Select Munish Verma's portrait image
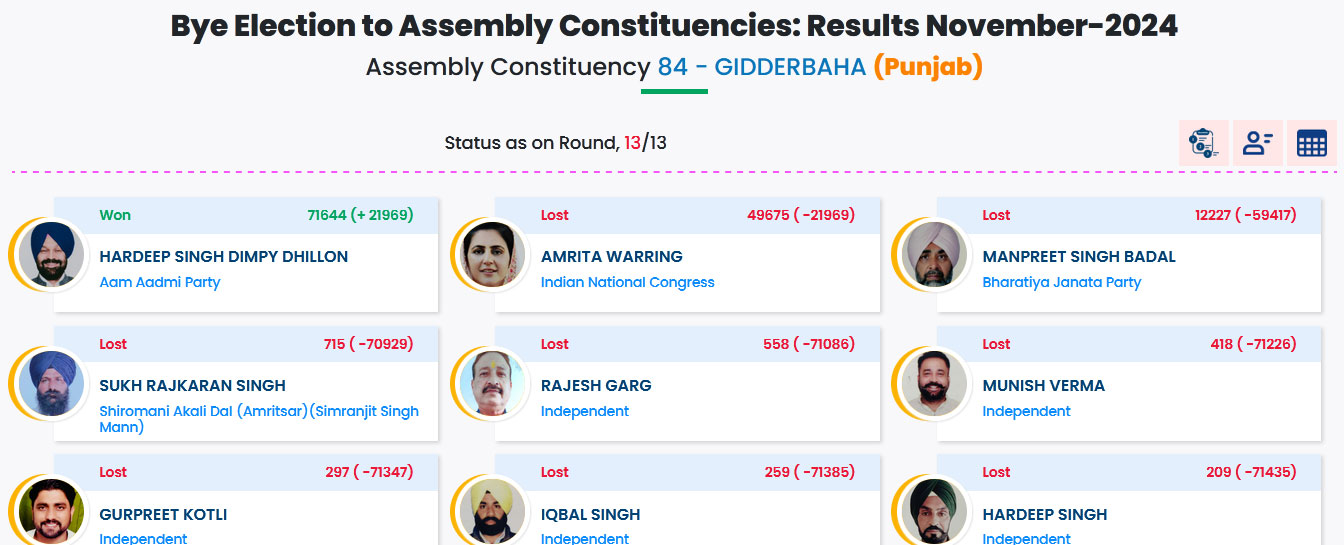Screen dimensions: 1344x545 tap(934, 385)
